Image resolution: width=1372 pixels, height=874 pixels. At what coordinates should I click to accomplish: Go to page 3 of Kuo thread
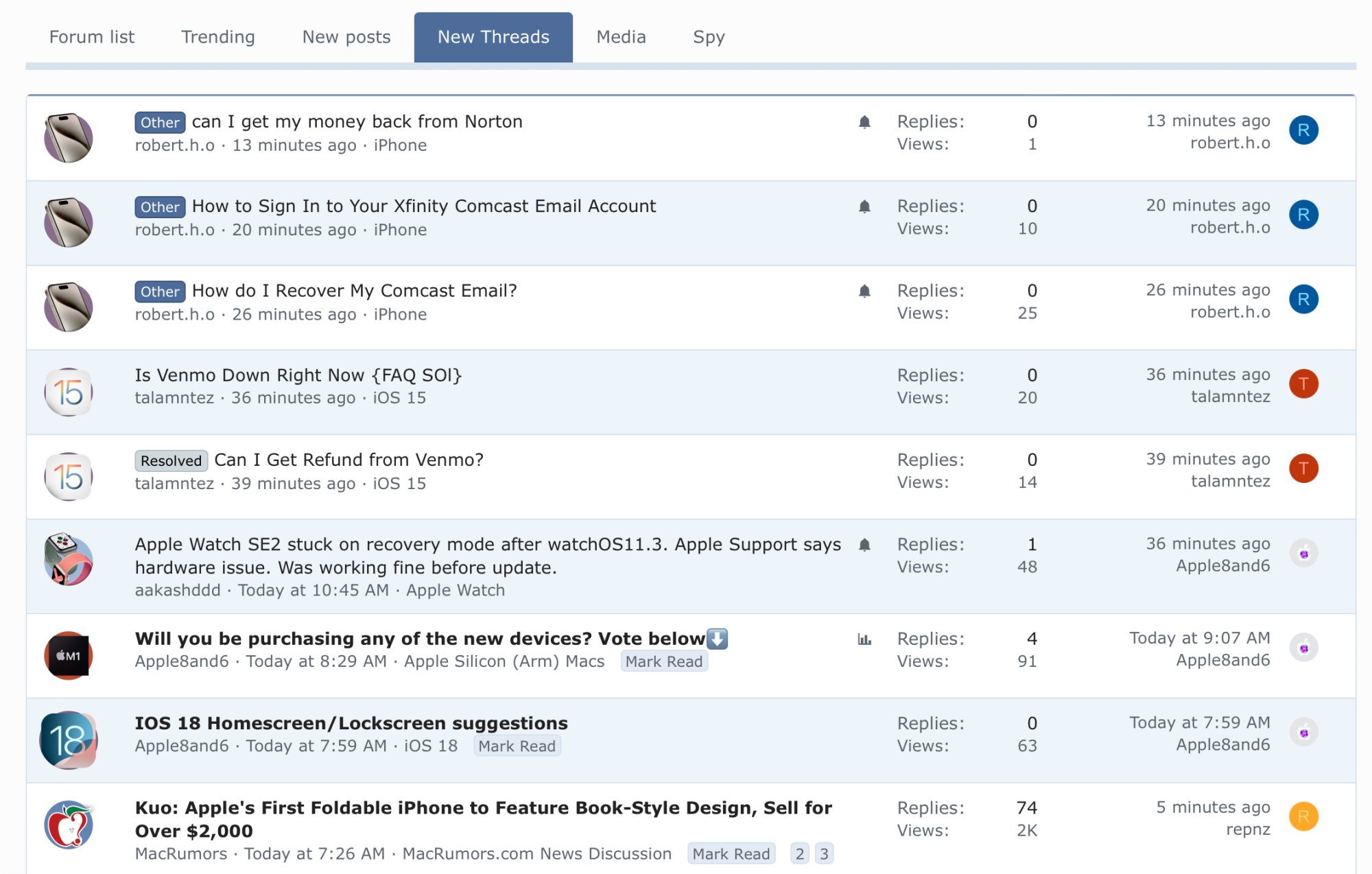pyautogui.click(x=824, y=854)
